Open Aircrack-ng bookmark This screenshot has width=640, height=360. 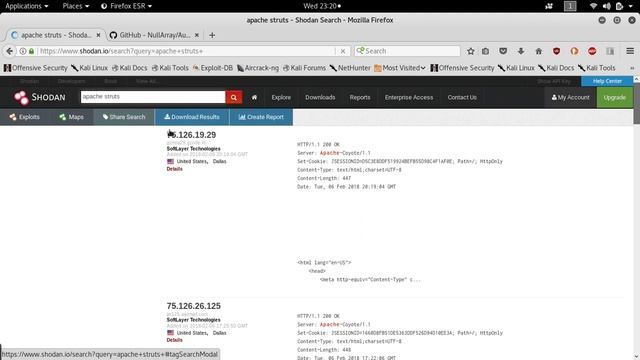(x=258, y=68)
